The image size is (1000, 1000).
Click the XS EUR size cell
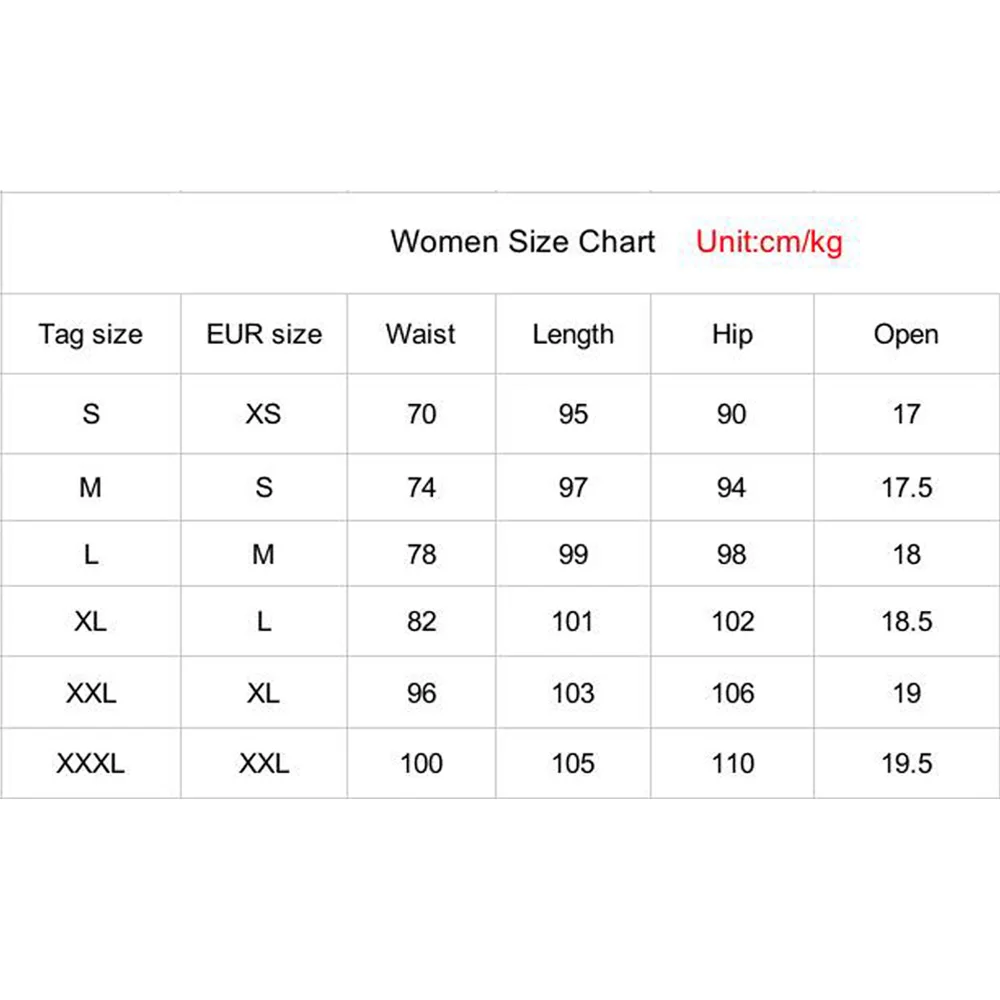263,415
